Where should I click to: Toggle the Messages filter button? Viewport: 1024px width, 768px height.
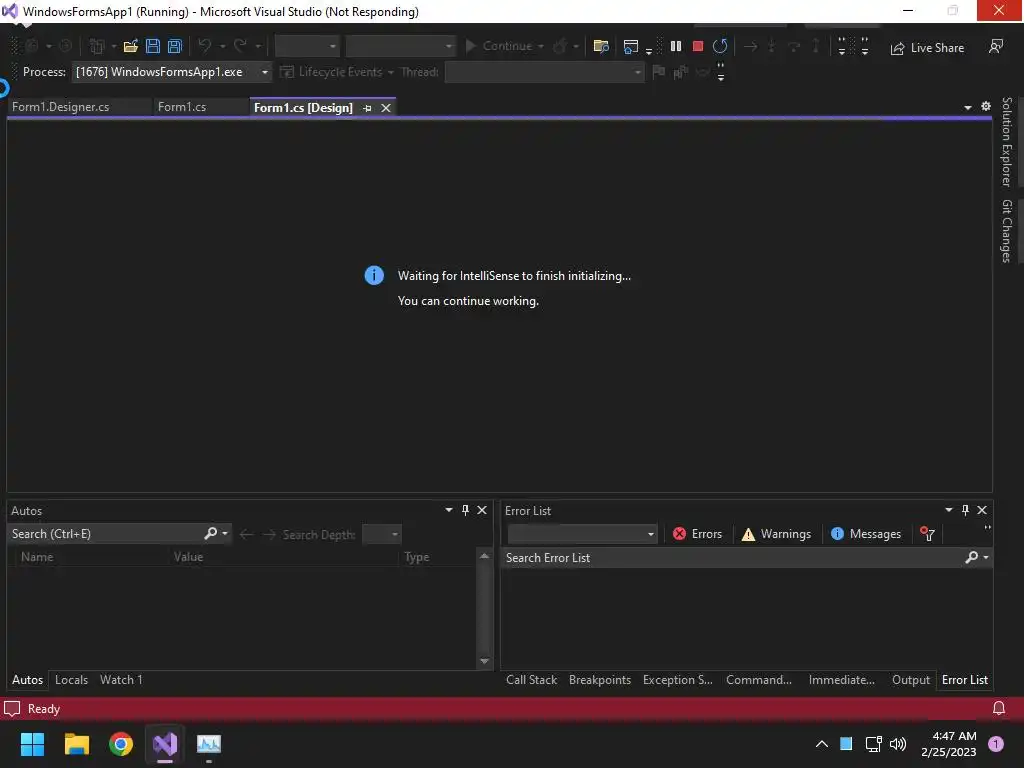click(x=866, y=534)
